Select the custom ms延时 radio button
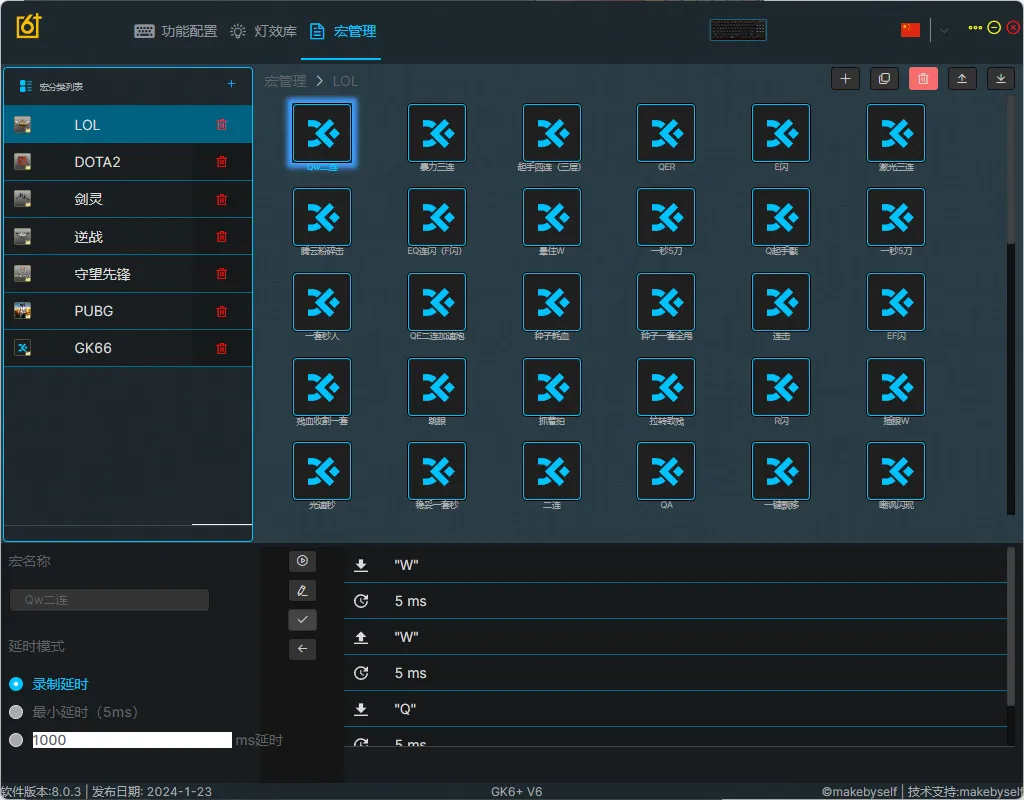The image size is (1024, 800). 16,740
